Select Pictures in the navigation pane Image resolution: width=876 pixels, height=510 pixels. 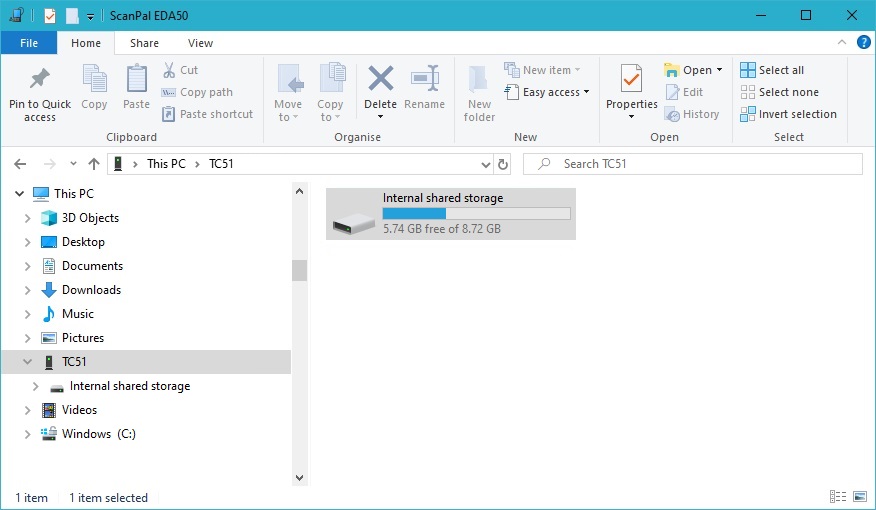click(x=83, y=338)
